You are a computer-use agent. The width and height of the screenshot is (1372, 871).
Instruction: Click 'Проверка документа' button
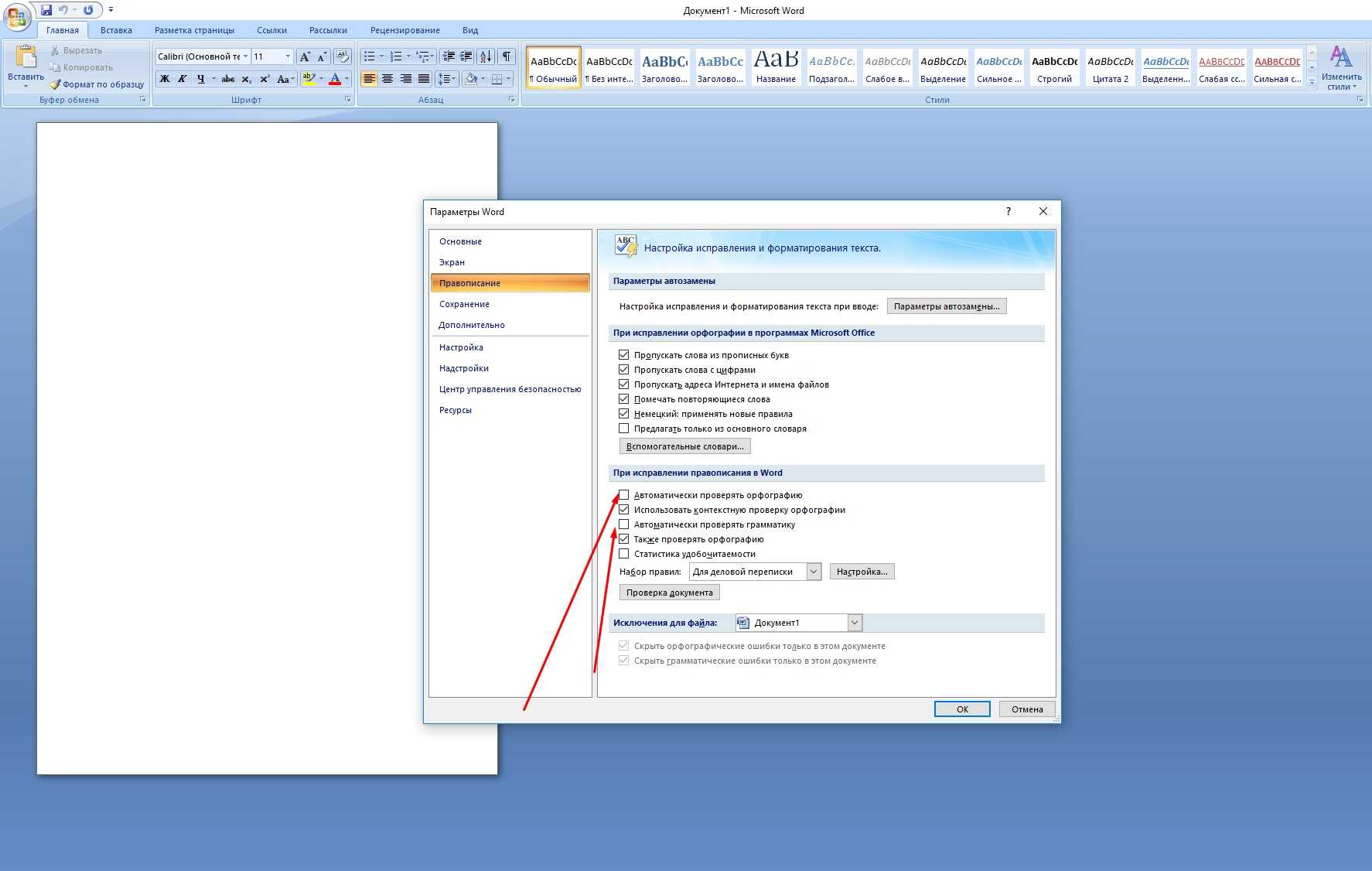point(670,593)
